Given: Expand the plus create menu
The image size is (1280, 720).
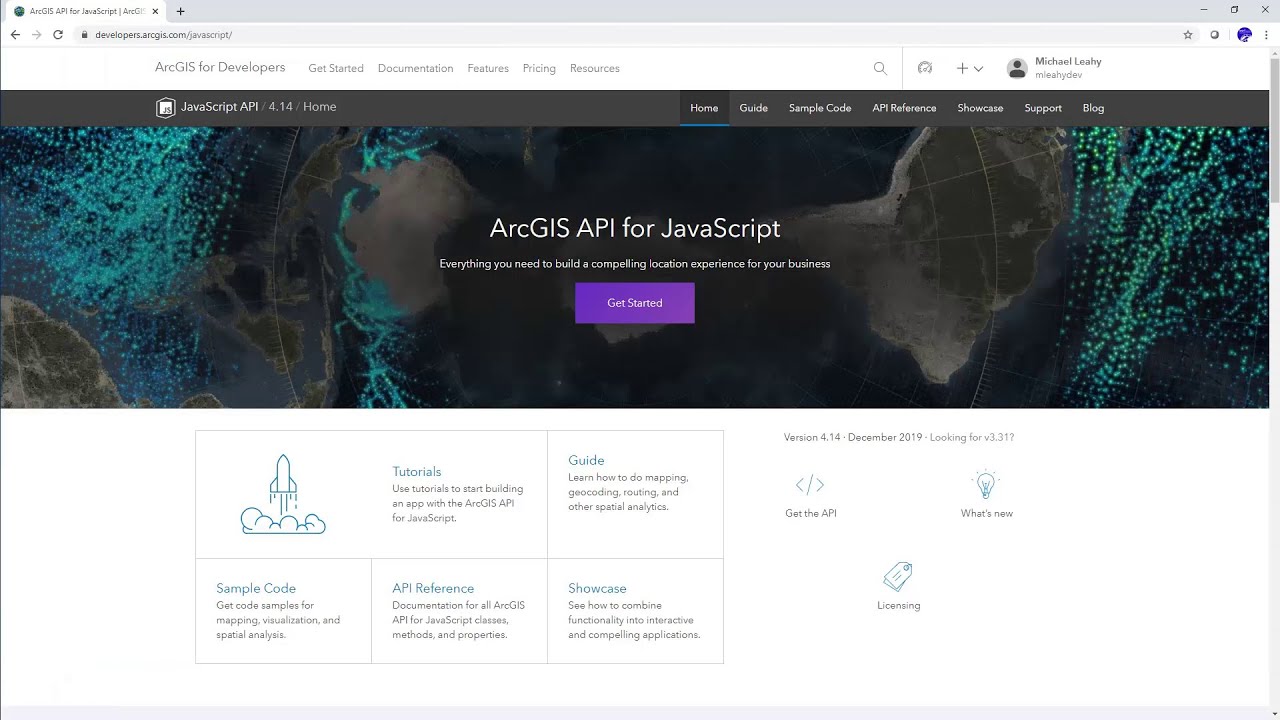Looking at the screenshot, I should click(x=969, y=68).
